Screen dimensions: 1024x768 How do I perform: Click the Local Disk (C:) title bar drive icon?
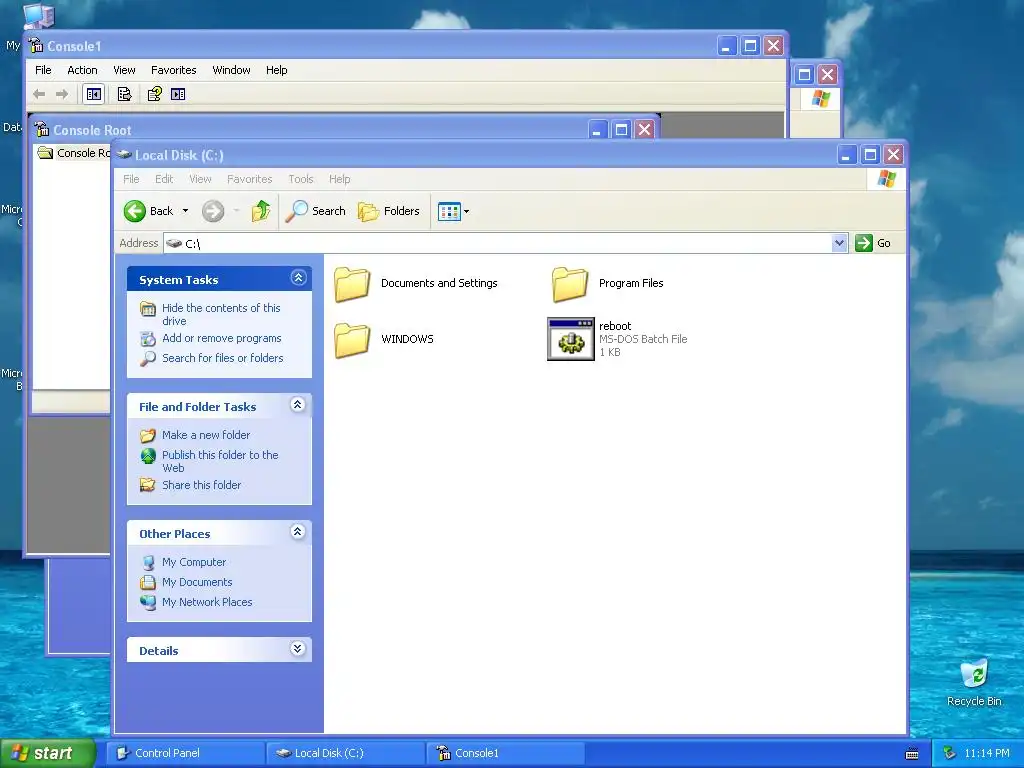(124, 155)
